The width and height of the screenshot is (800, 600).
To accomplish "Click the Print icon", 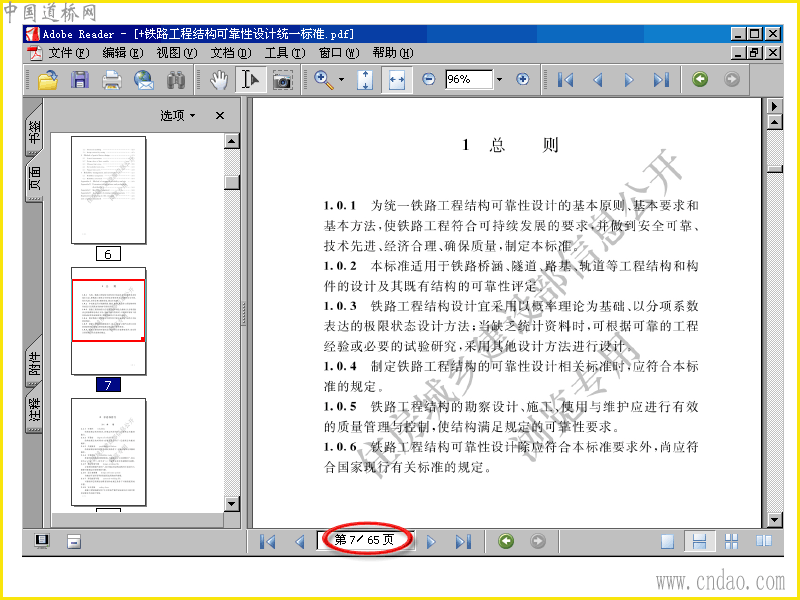I will (112, 80).
